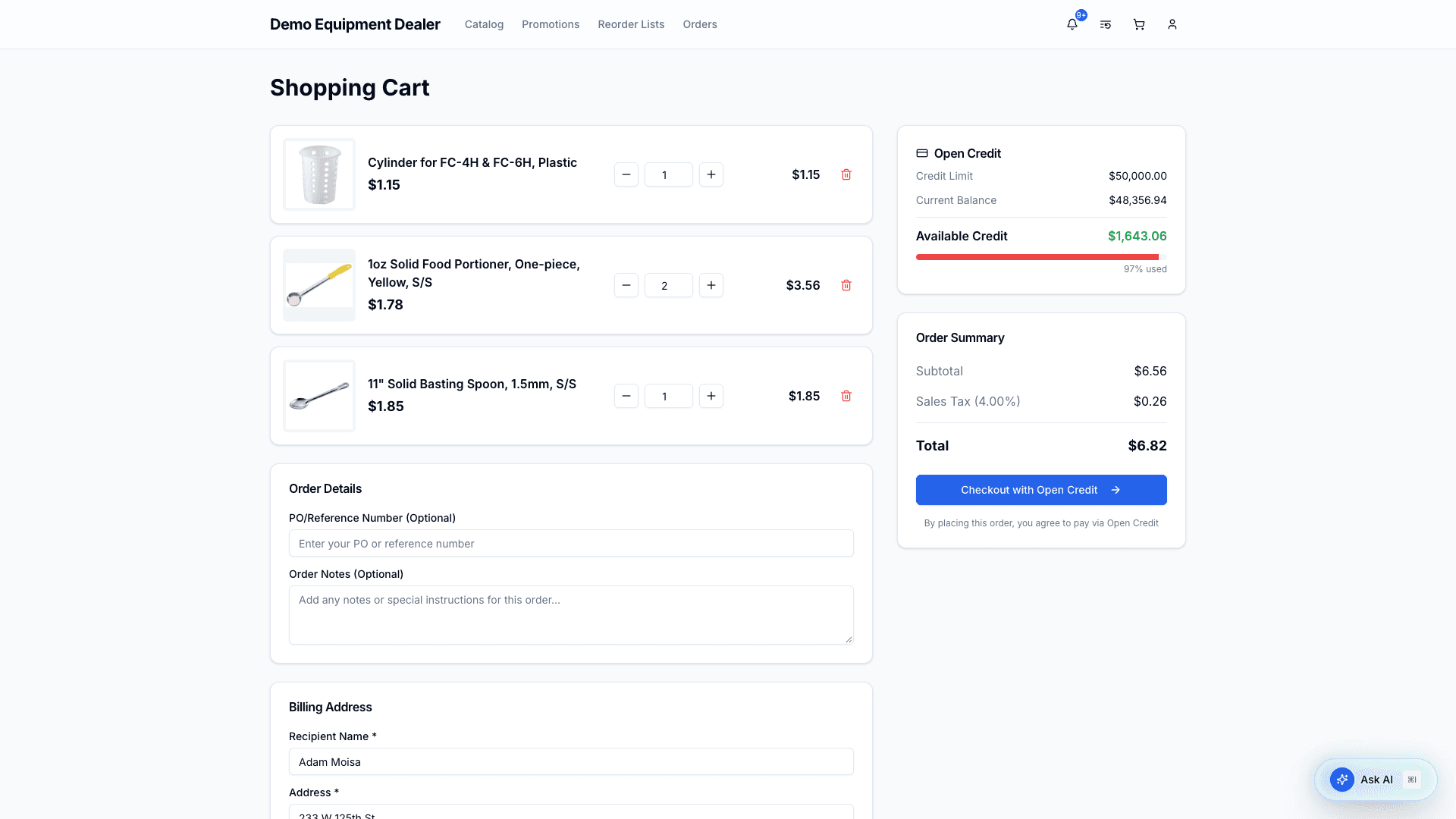Image resolution: width=1456 pixels, height=819 pixels.
Task: Open the basting spoon product thumbnail
Action: [319, 396]
